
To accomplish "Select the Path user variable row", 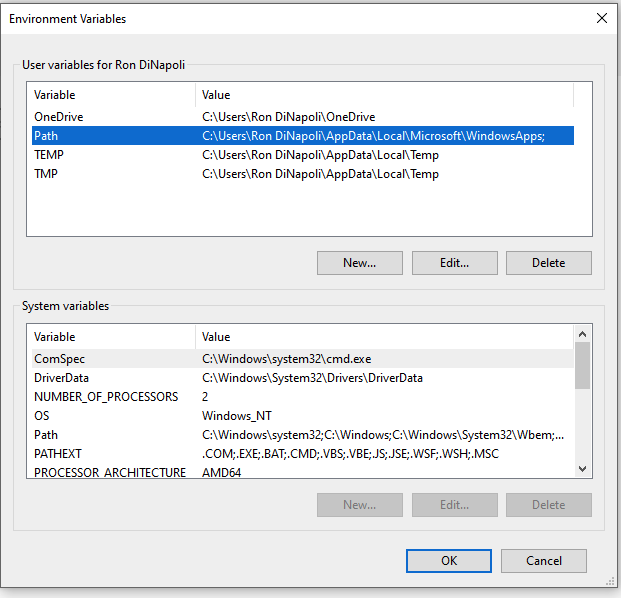I will coord(46,136).
